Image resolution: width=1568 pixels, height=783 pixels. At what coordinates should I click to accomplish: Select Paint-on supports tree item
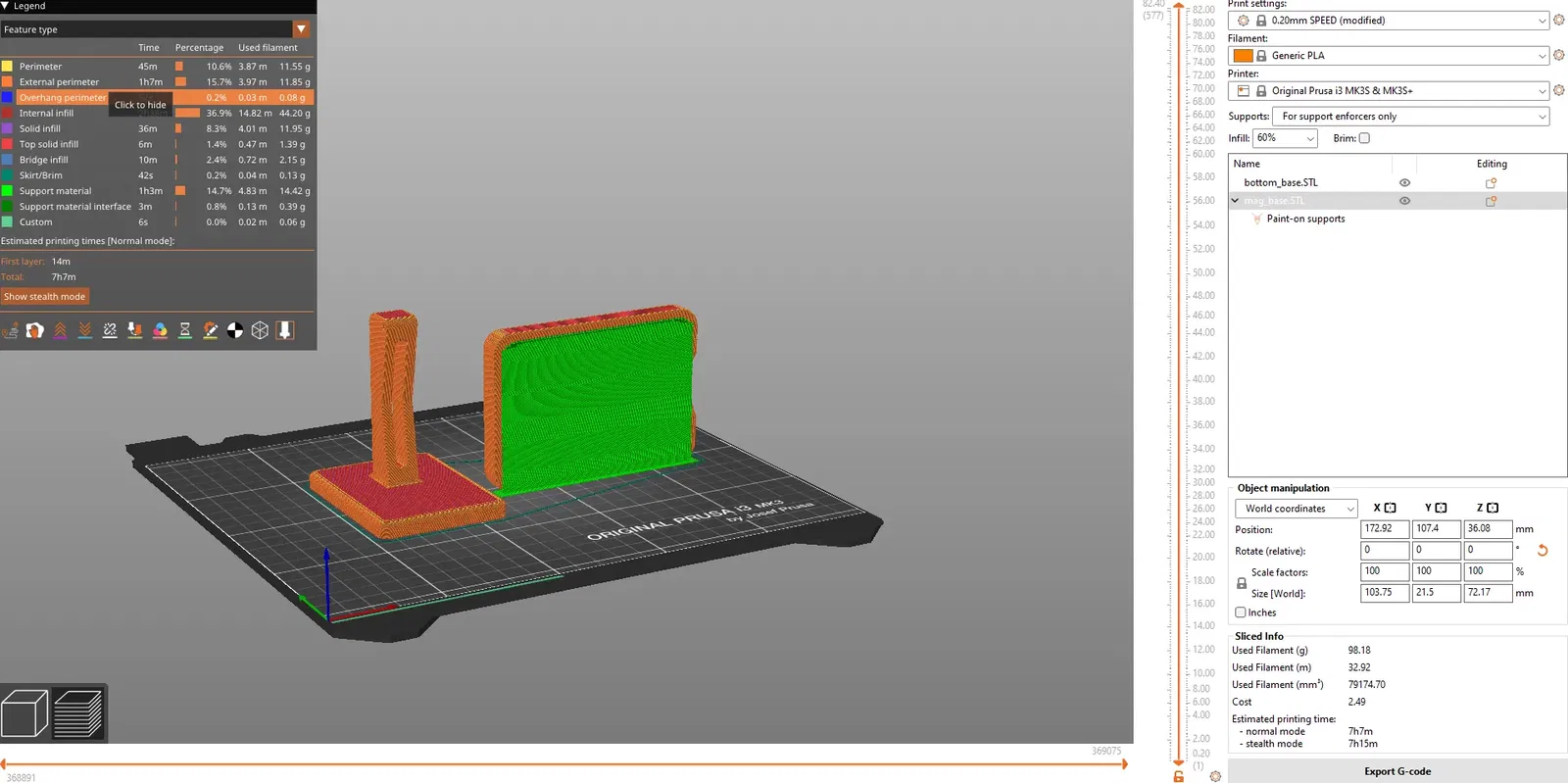[x=1305, y=219]
